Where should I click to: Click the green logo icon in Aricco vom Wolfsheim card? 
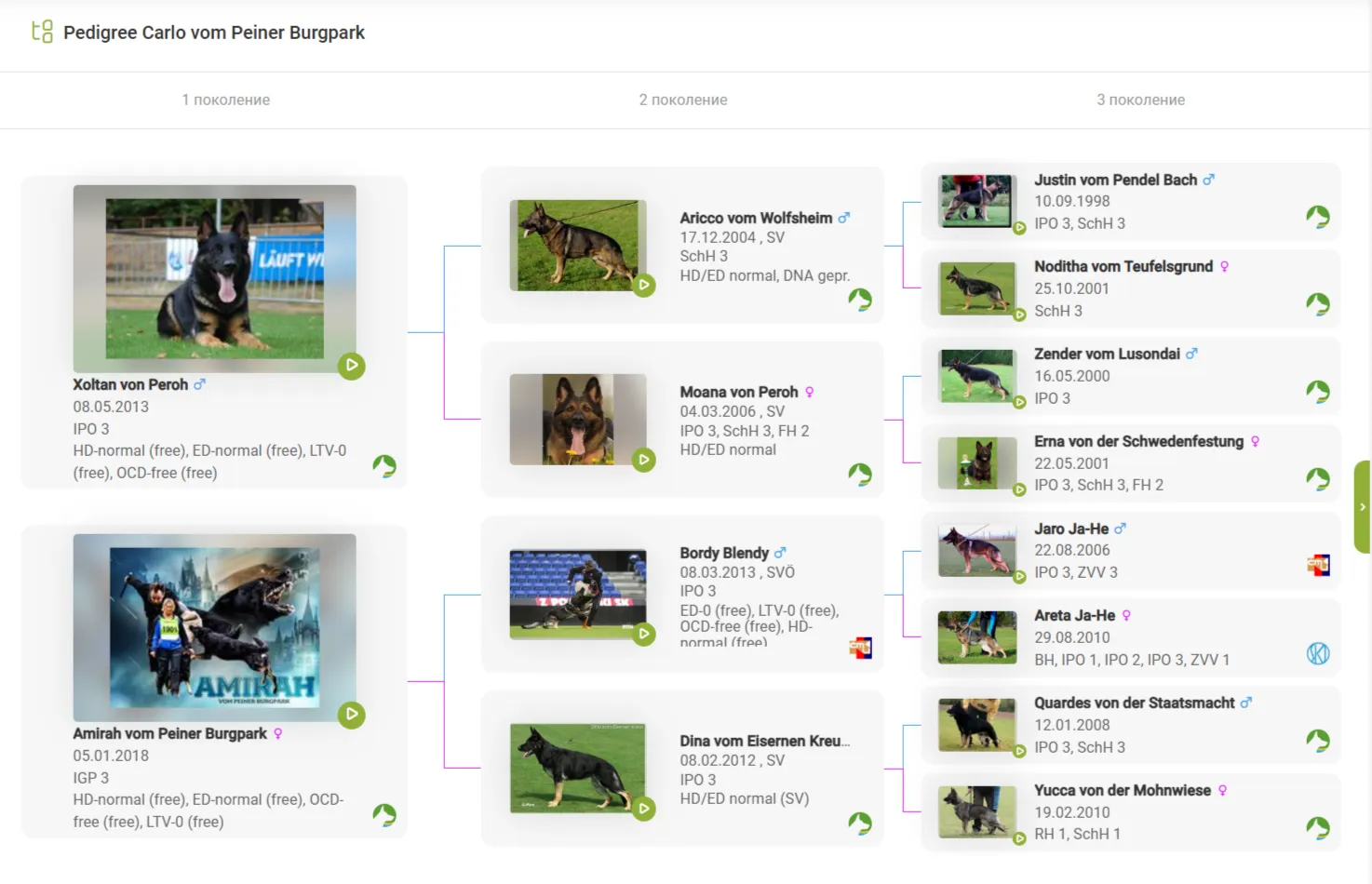(859, 300)
